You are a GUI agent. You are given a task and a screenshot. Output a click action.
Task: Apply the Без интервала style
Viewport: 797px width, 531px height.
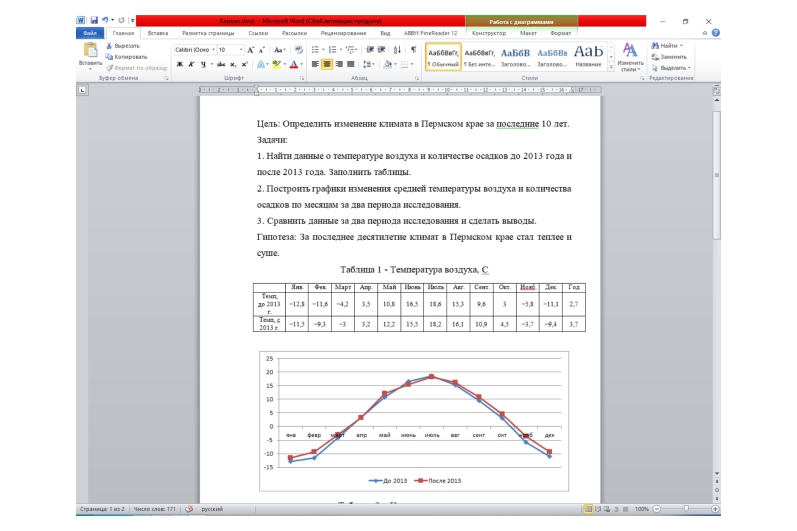479,56
